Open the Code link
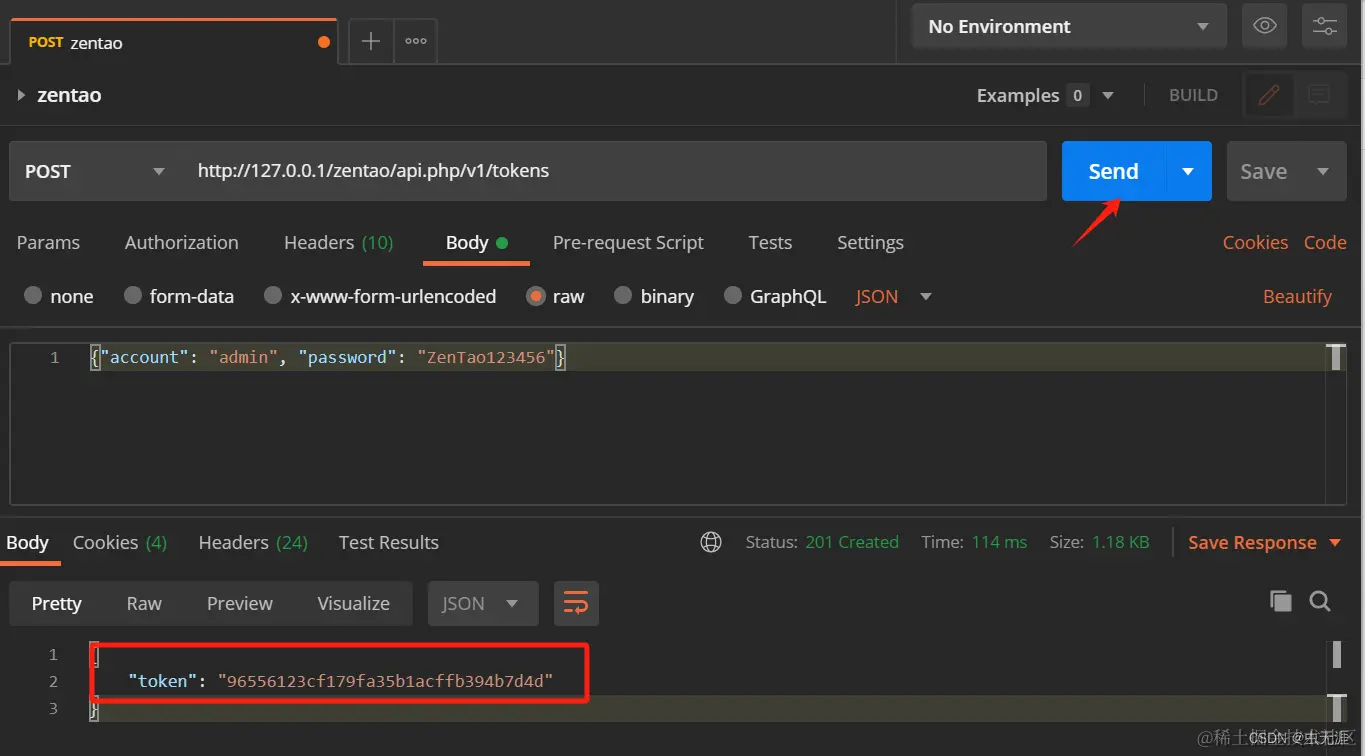 point(1325,242)
